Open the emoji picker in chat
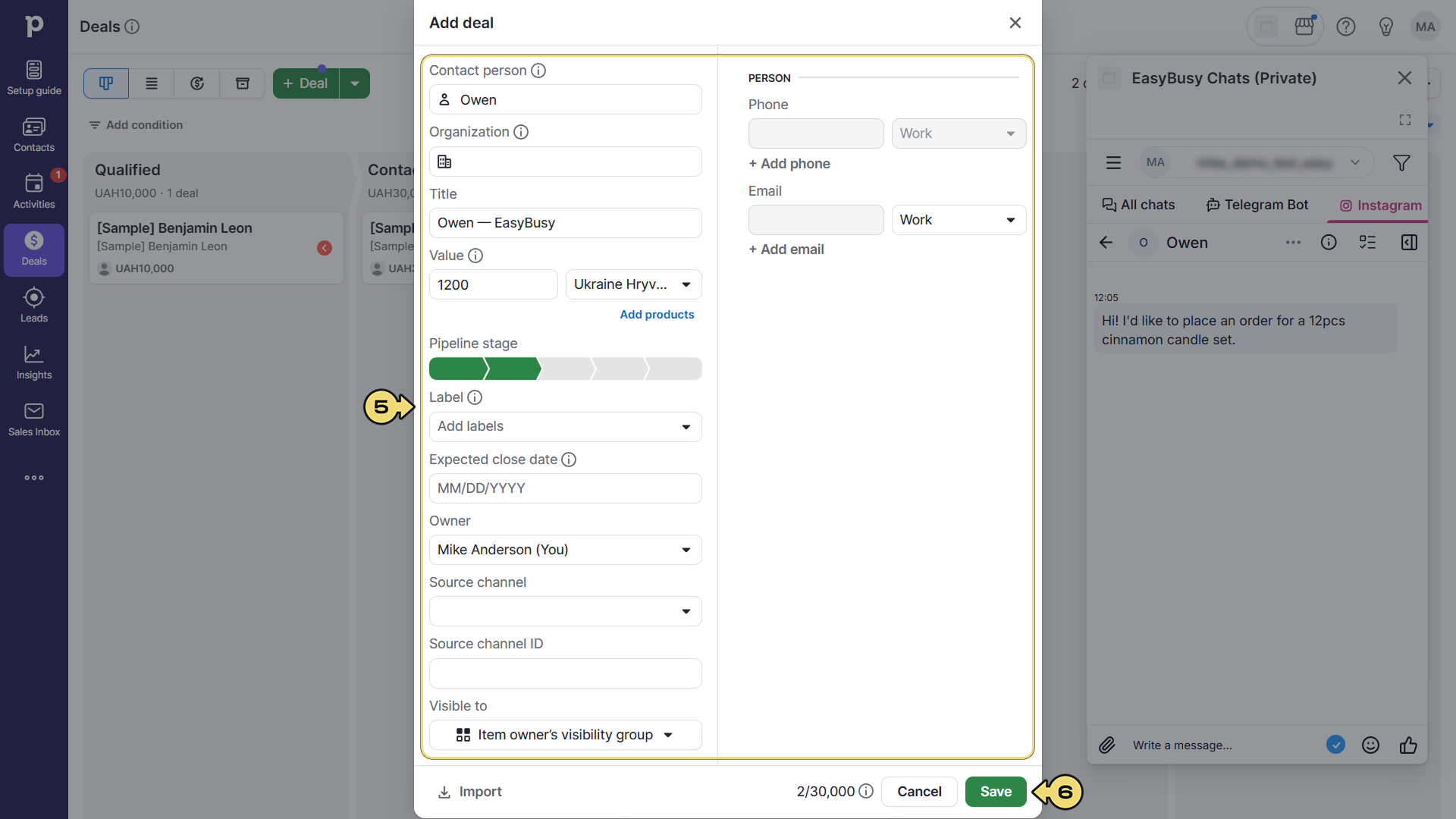1456x819 pixels. 1370,745
